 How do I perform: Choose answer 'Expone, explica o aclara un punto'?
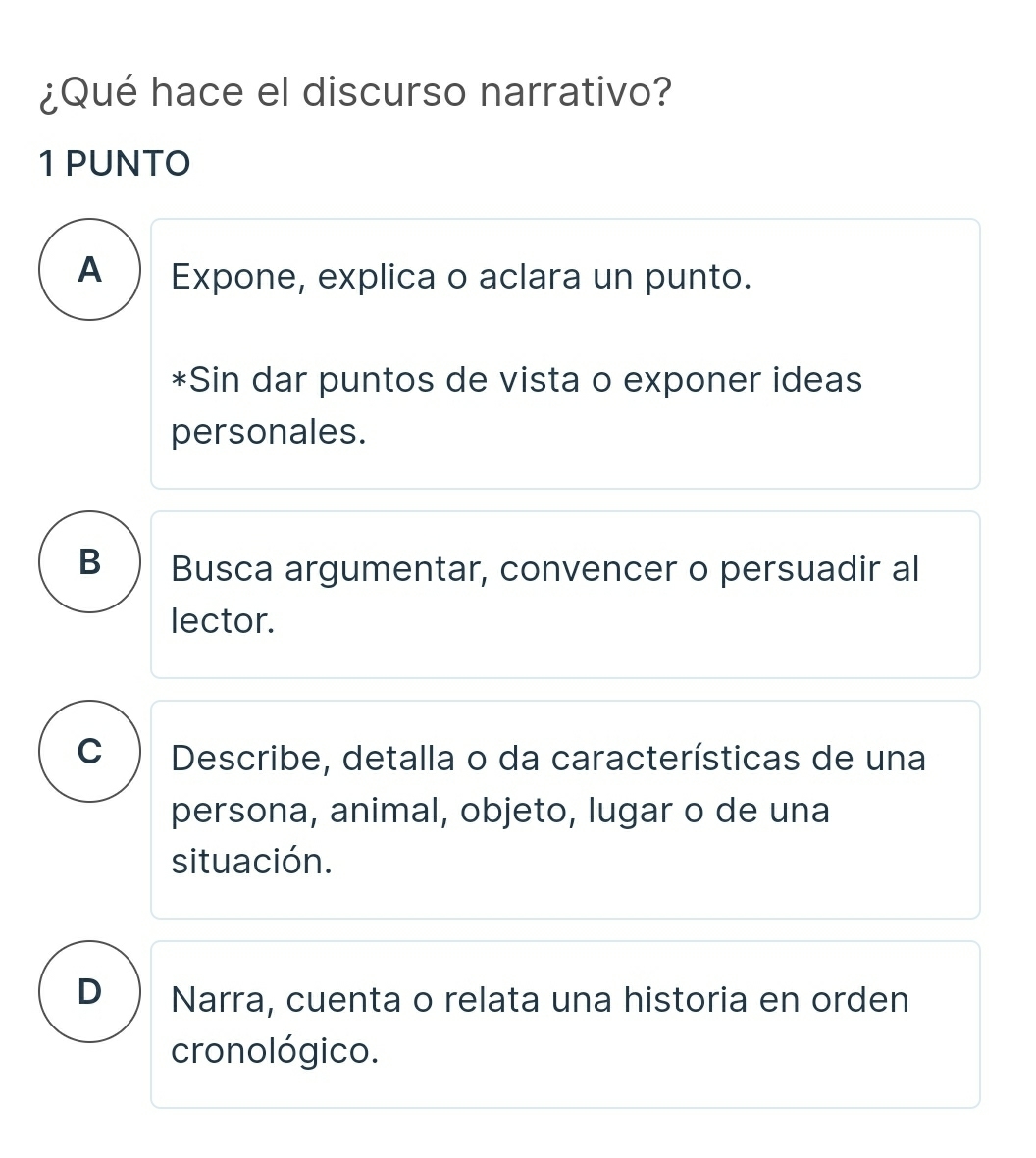461,278
